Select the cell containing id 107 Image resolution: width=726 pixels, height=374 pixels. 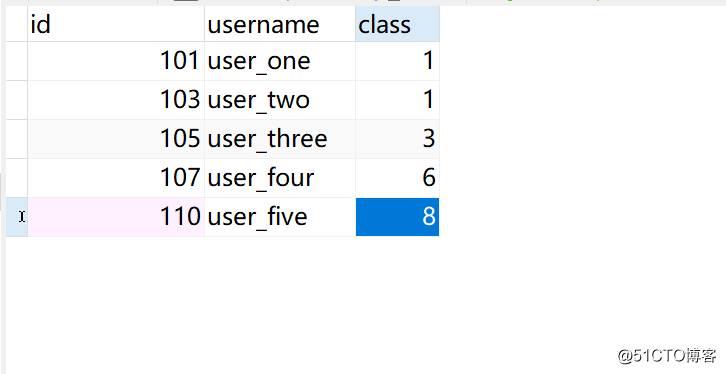(x=116, y=178)
